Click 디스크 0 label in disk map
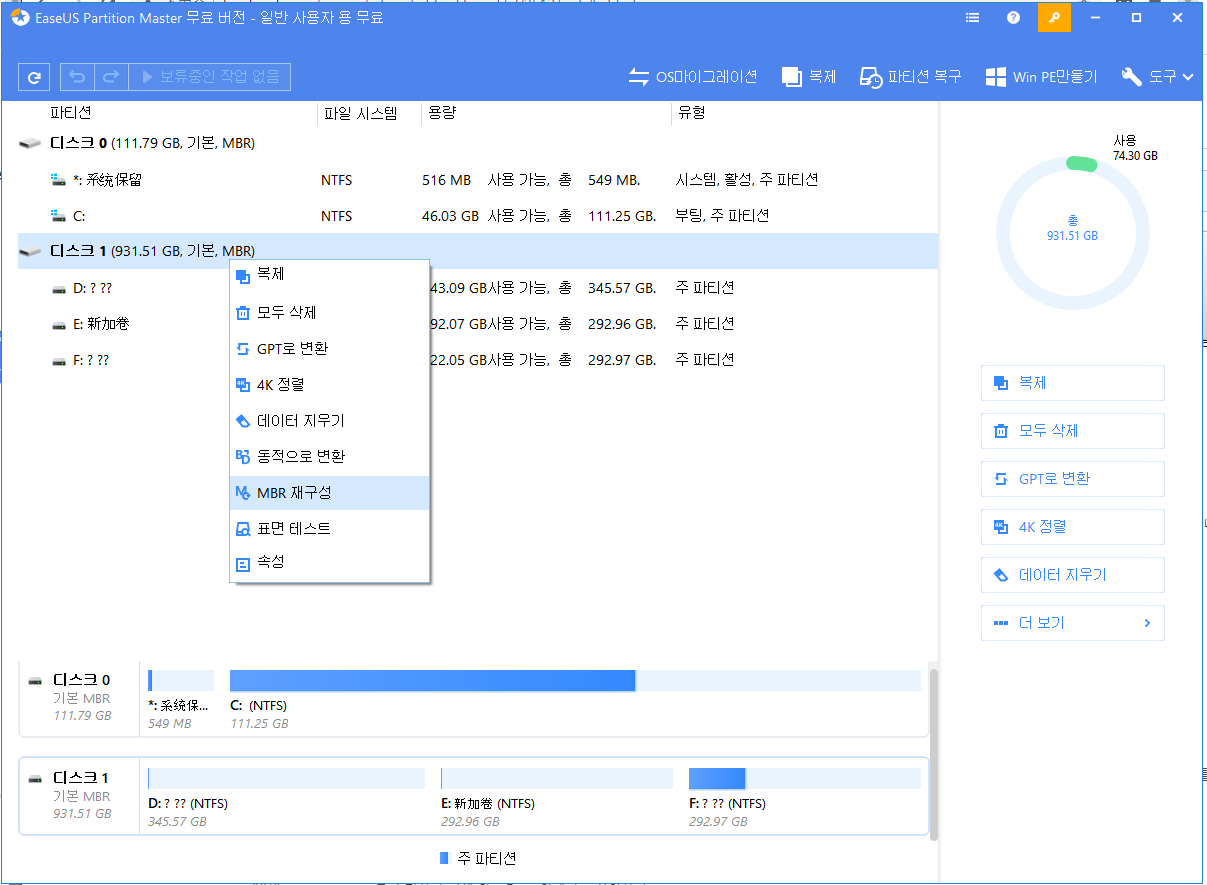 pyautogui.click(x=82, y=680)
